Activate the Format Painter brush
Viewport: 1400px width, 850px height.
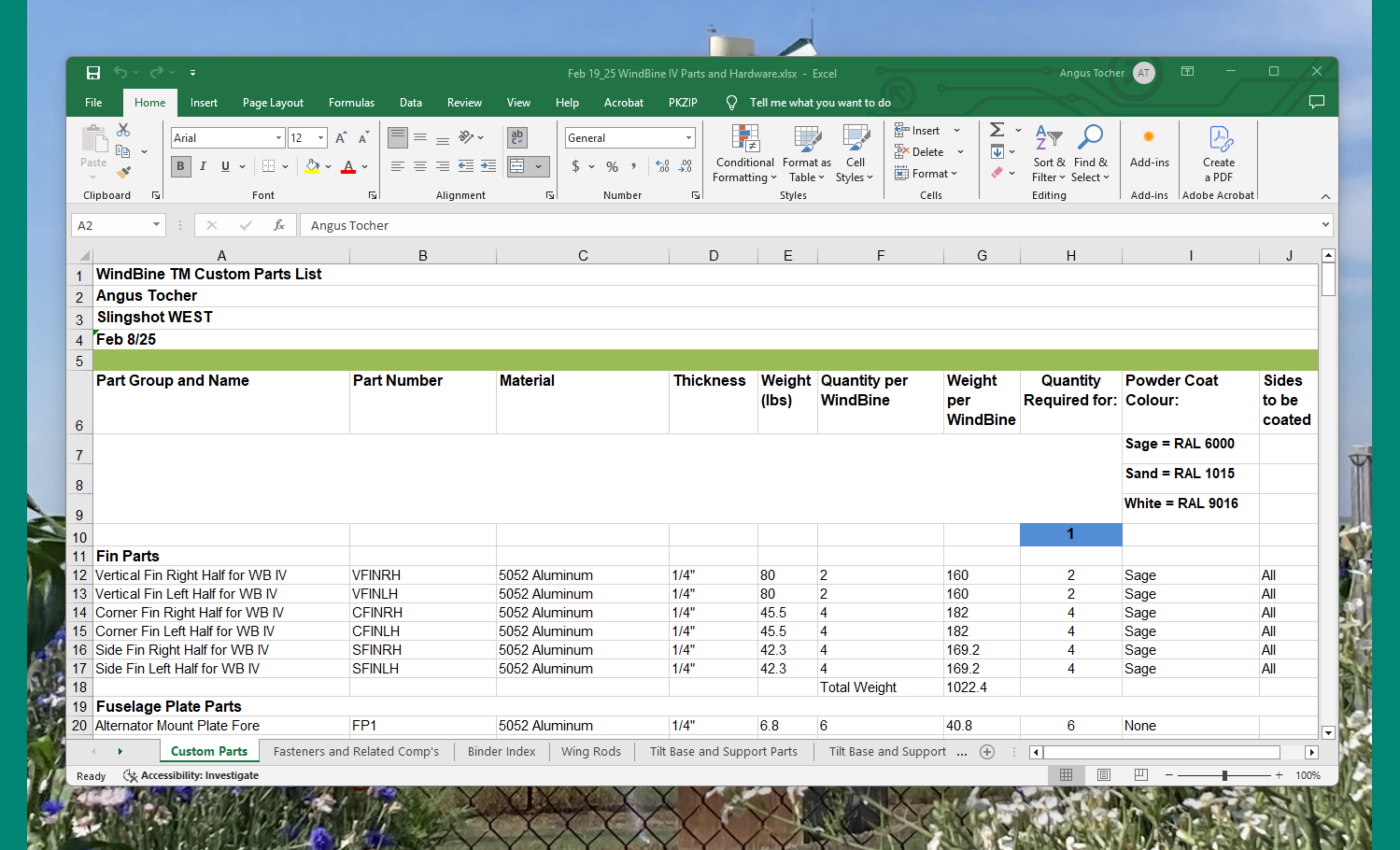[123, 173]
